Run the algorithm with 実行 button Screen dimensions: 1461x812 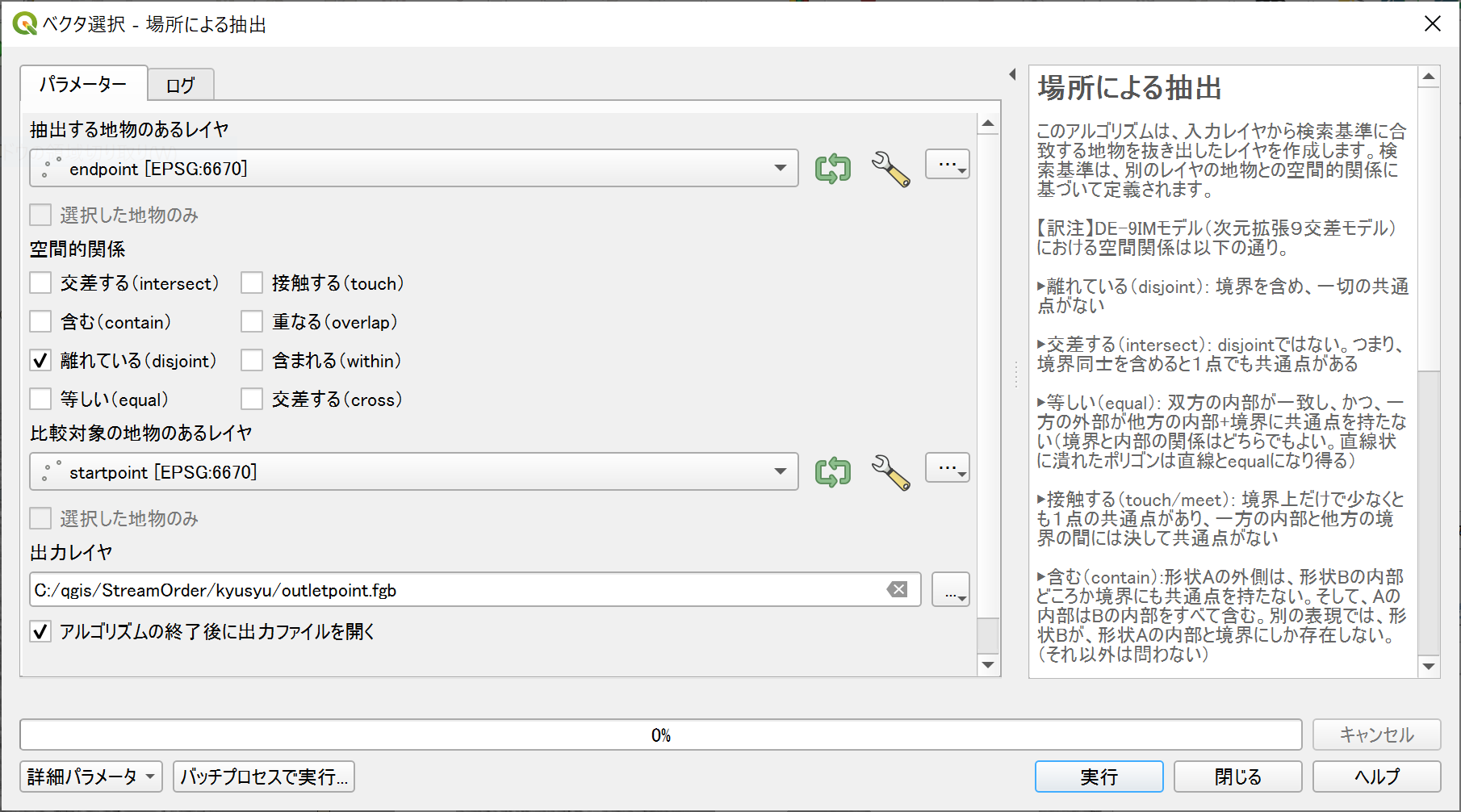[x=1099, y=776]
